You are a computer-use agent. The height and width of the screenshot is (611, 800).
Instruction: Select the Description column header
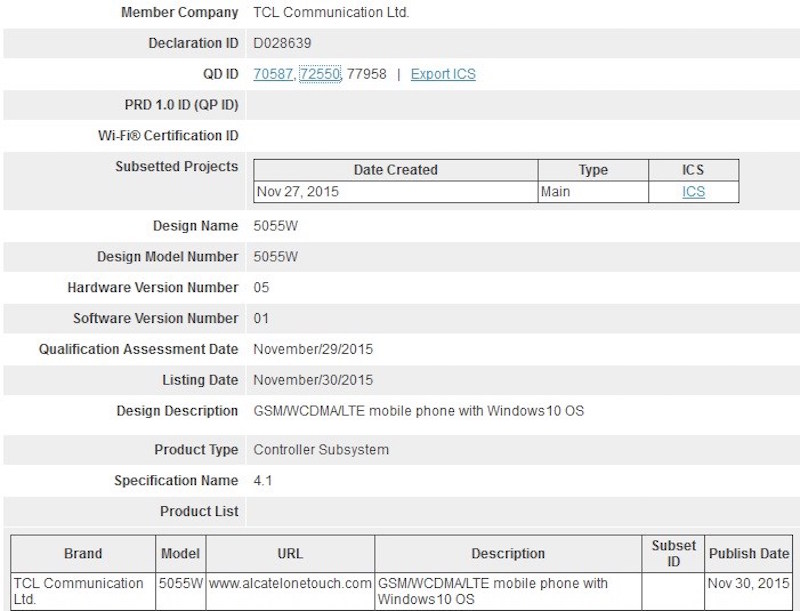(x=508, y=553)
